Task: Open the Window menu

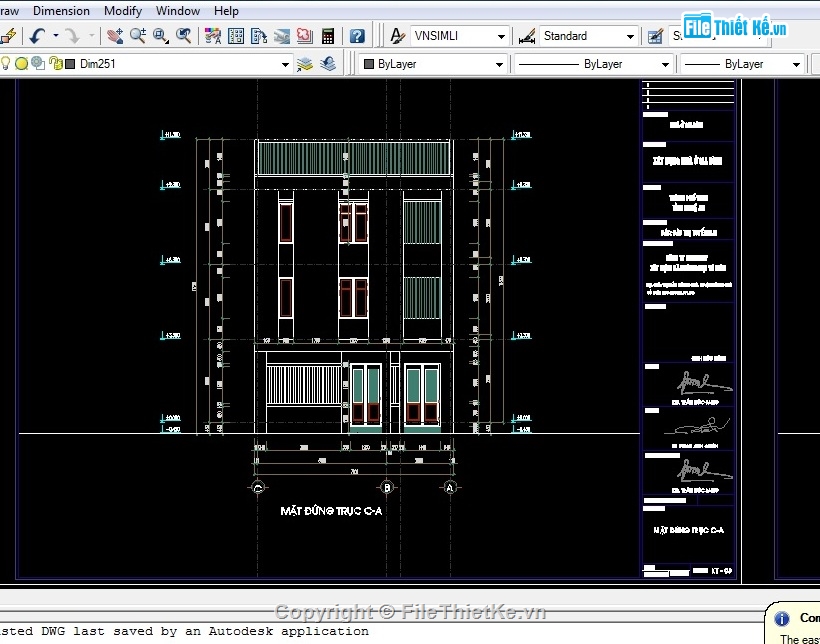Action: (178, 10)
